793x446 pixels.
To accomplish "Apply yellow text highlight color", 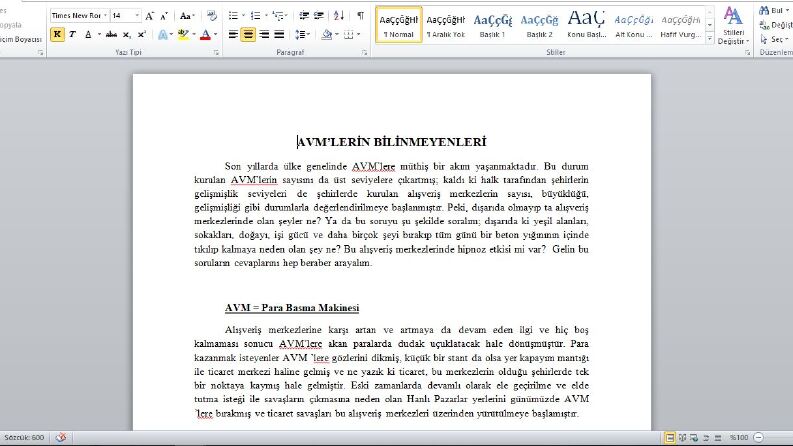I will coord(183,34).
